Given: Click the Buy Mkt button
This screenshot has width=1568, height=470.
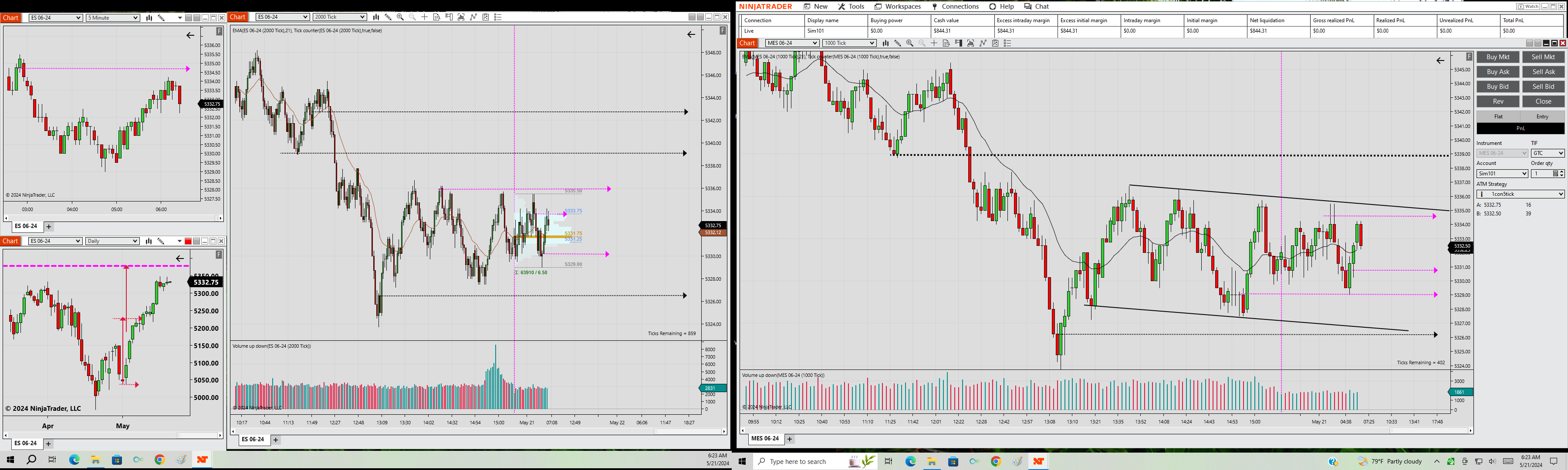Looking at the screenshot, I should pos(1498,57).
